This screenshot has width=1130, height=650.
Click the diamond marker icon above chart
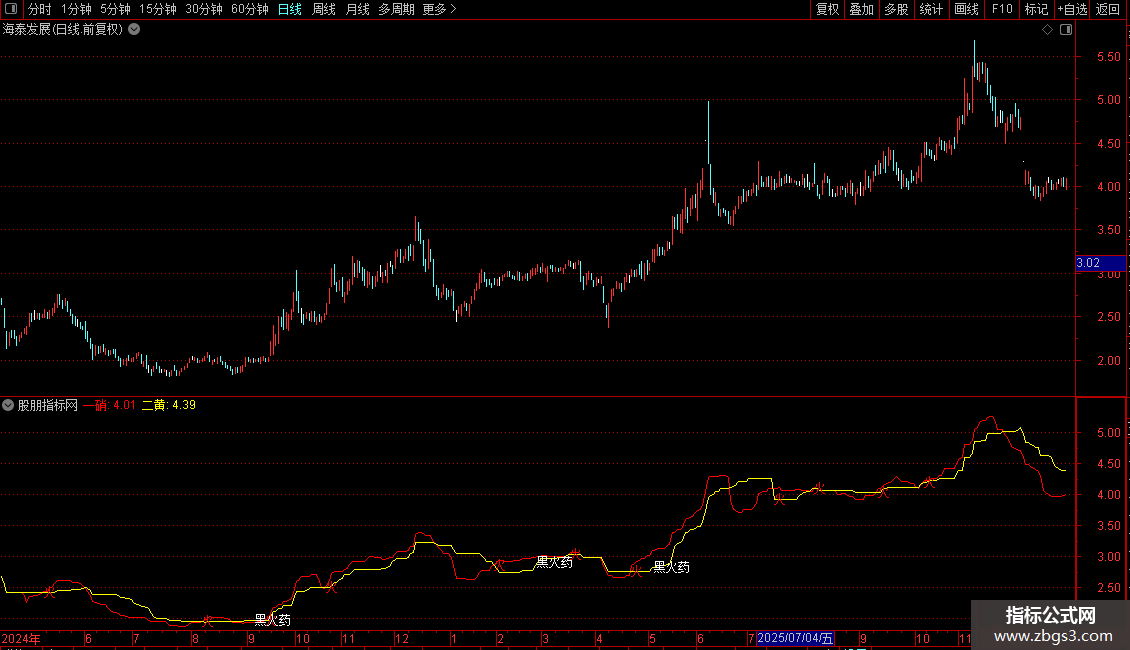[1048, 30]
